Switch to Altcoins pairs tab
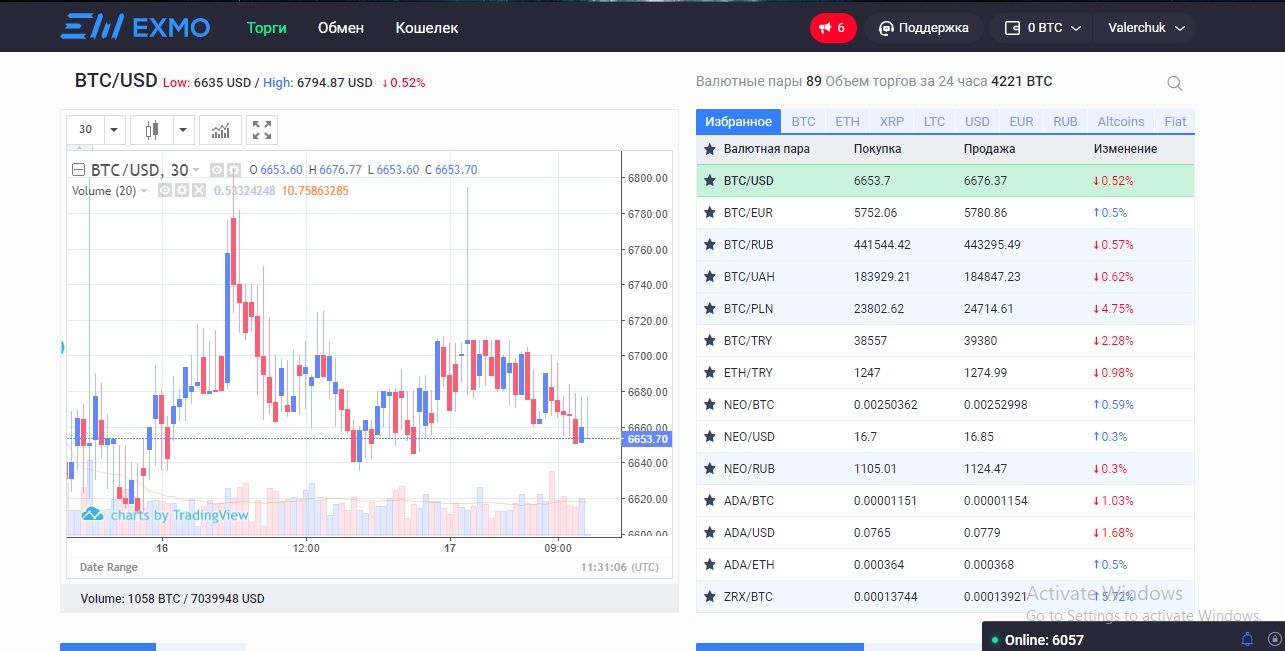1285x651 pixels. point(1121,121)
